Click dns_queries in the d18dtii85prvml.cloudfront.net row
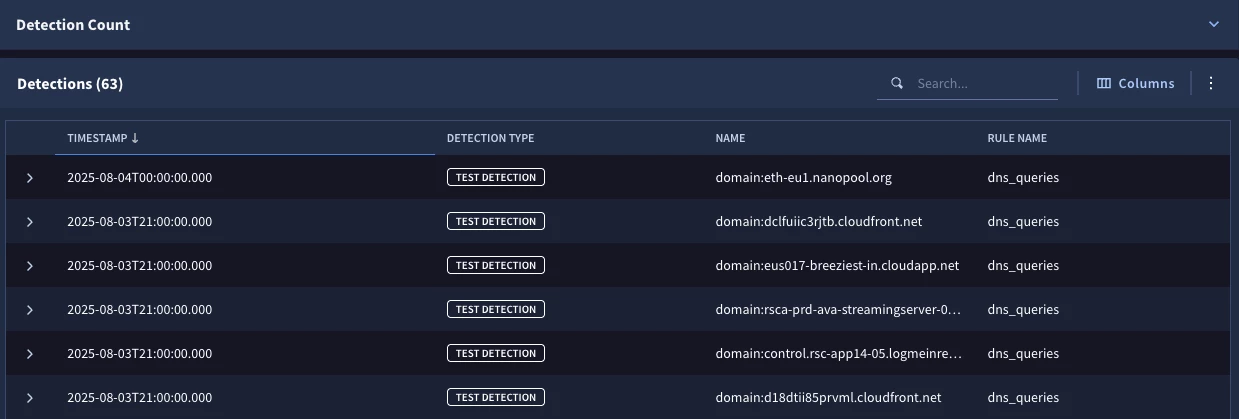 [1023, 398]
